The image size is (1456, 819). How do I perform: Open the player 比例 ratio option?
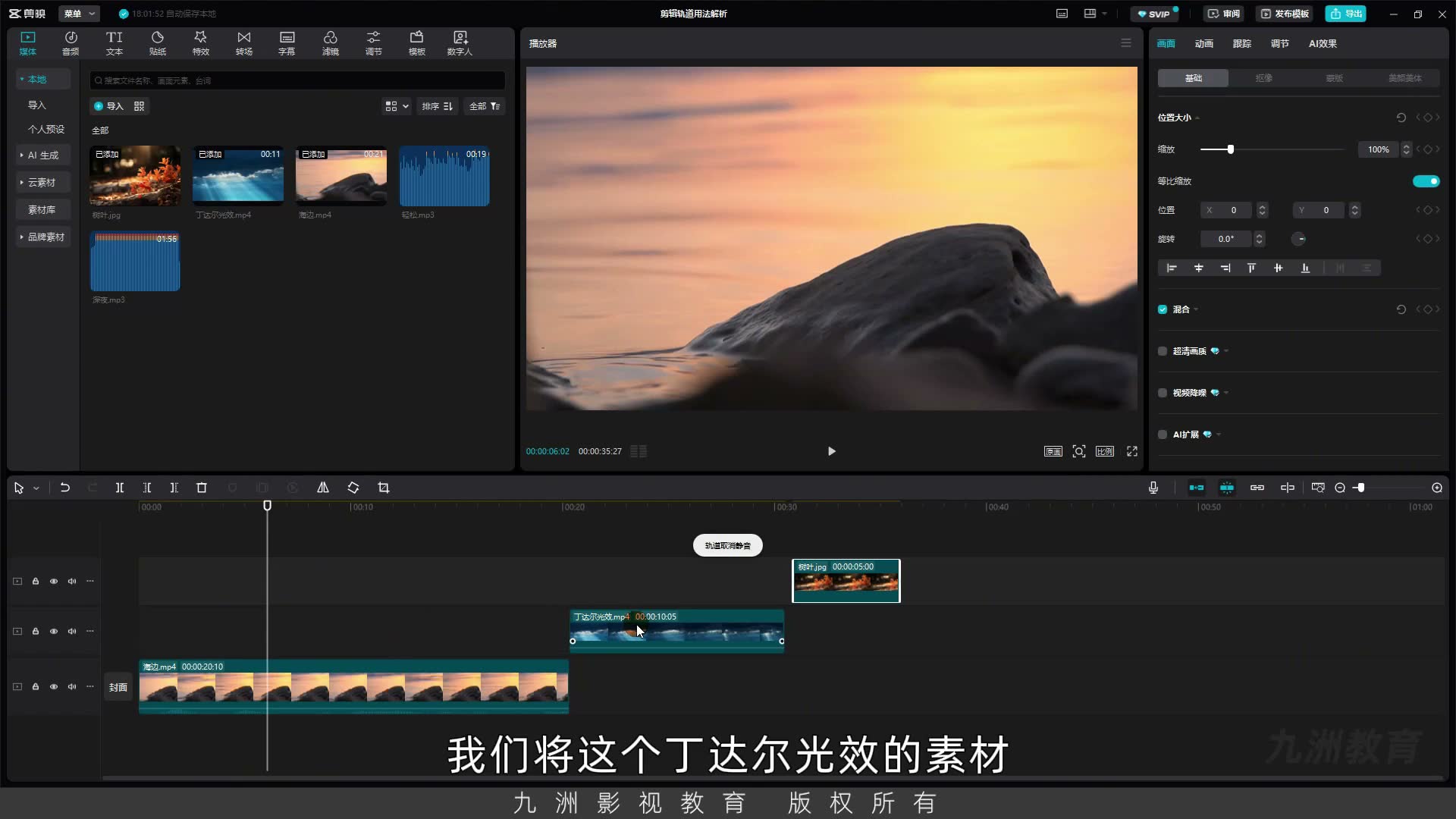pyautogui.click(x=1105, y=451)
